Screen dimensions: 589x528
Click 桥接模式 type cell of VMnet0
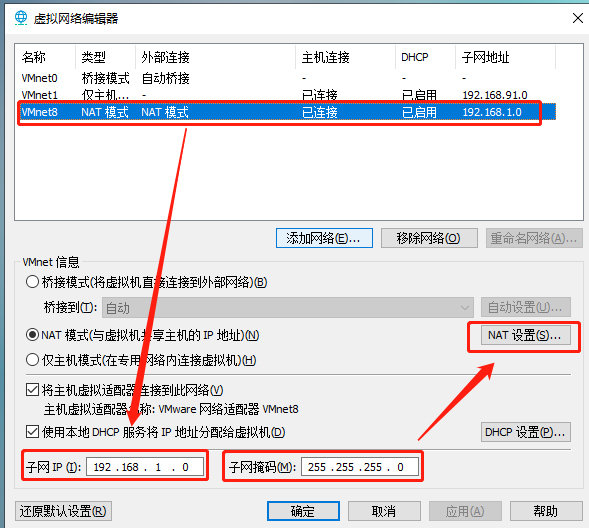[x=106, y=78]
